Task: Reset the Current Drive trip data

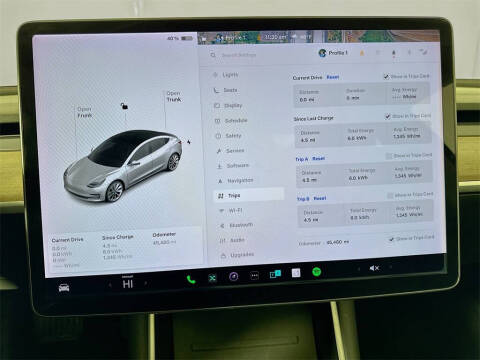Action: (333, 77)
